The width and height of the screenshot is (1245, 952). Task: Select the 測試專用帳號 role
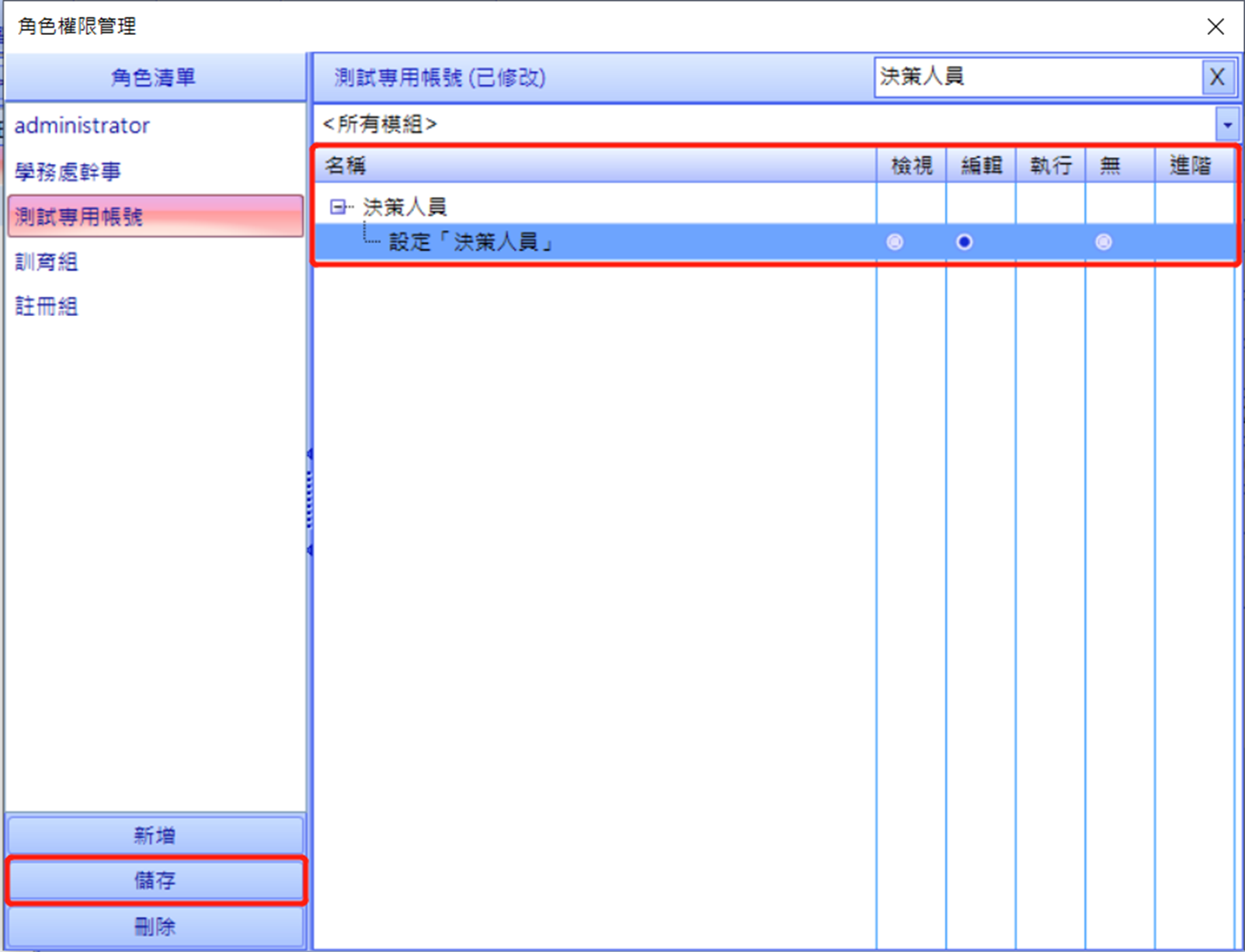(155, 216)
